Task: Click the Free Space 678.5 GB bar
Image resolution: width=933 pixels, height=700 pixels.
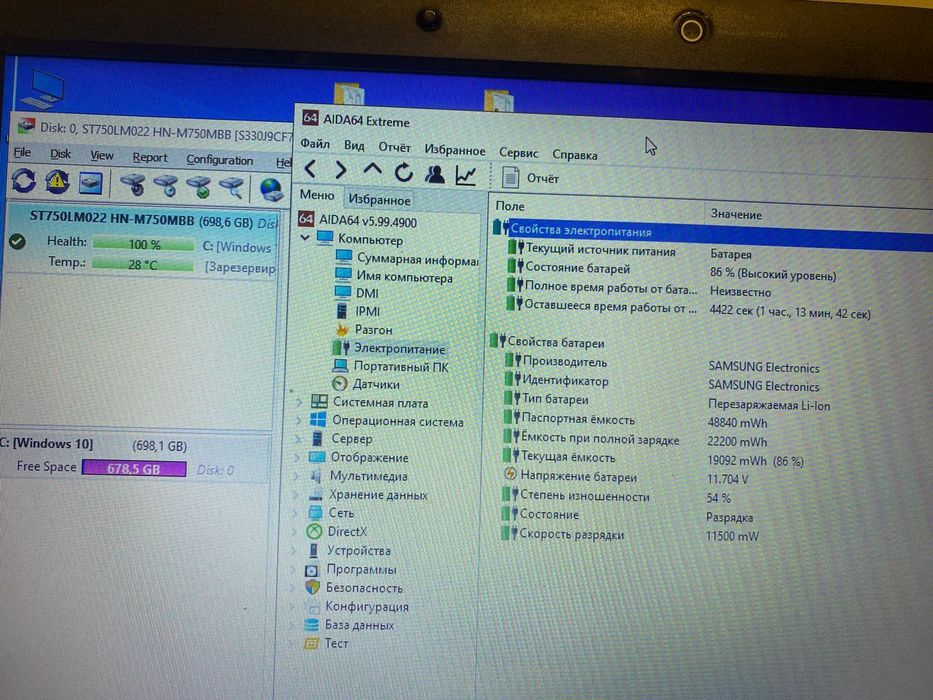Action: (134, 468)
